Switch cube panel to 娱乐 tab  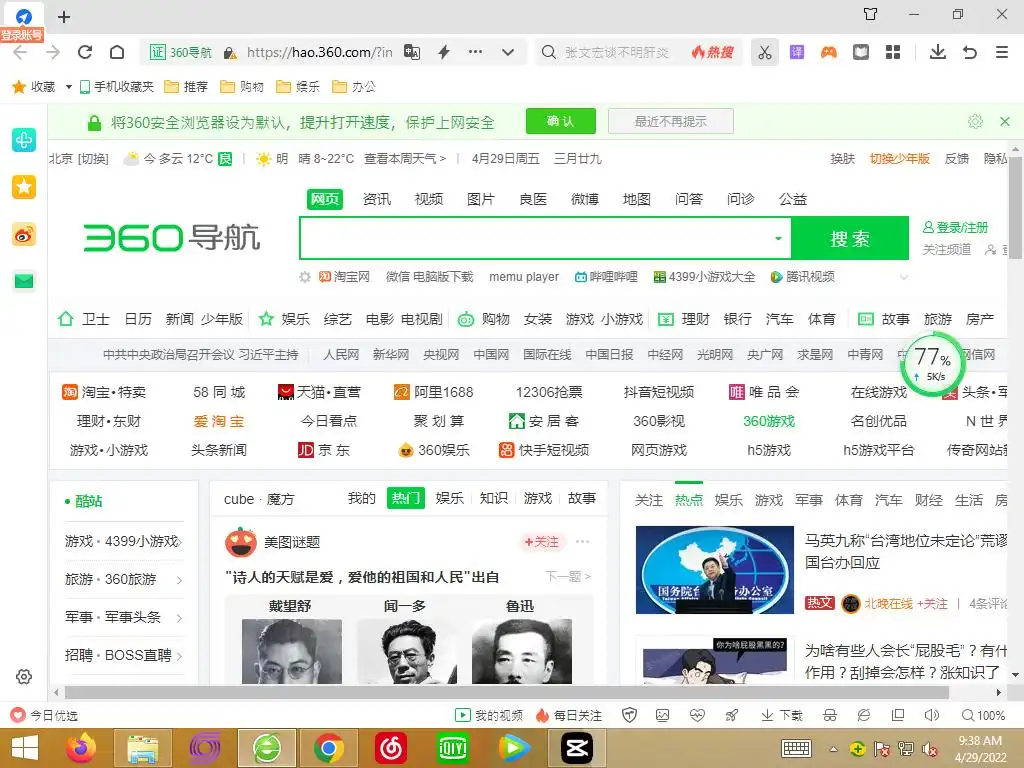[x=449, y=498]
